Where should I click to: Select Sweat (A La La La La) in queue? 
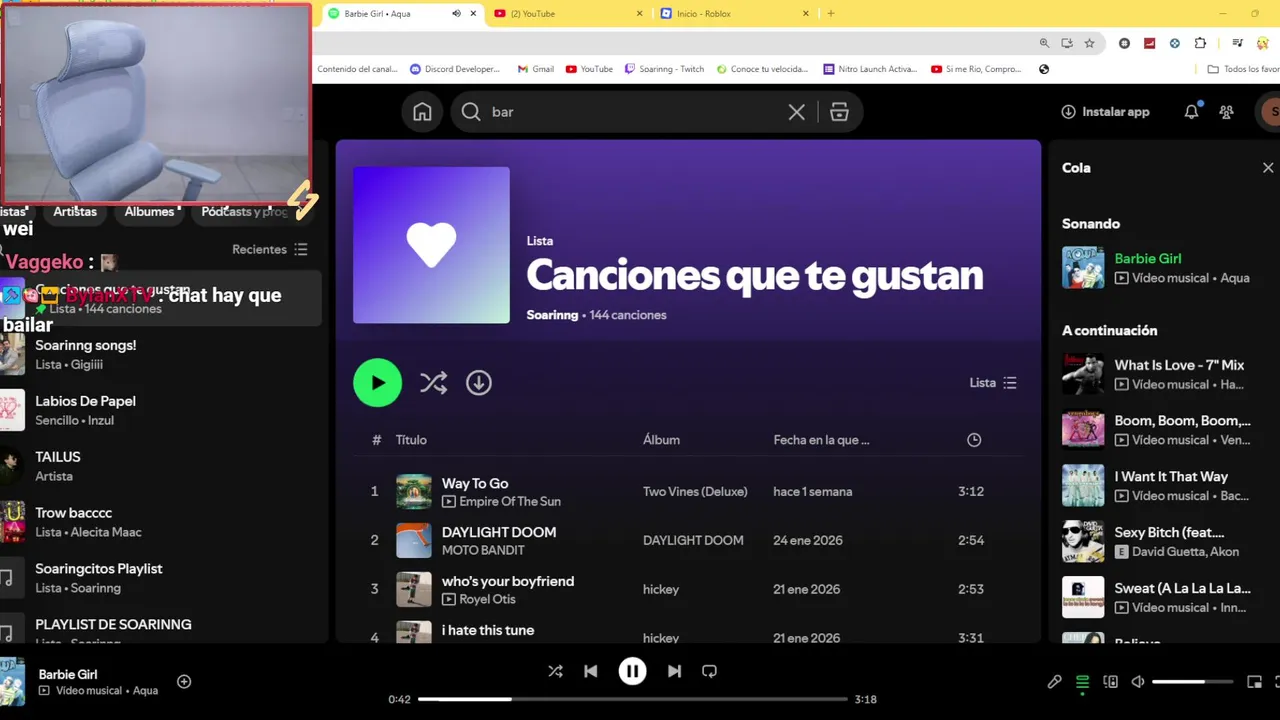pyautogui.click(x=1158, y=598)
